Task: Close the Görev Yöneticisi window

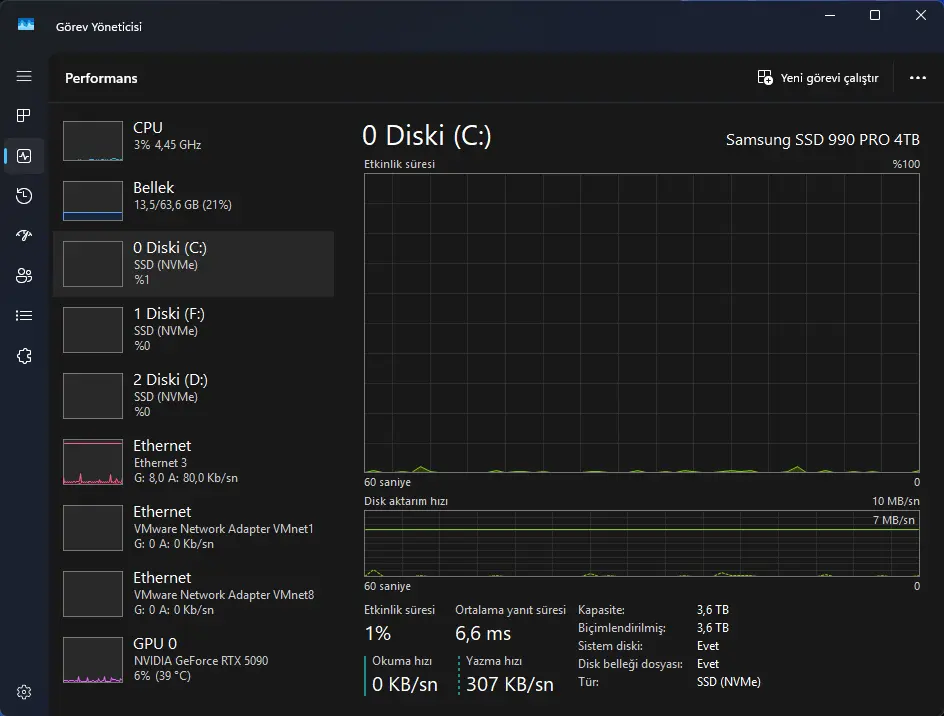Action: click(921, 15)
